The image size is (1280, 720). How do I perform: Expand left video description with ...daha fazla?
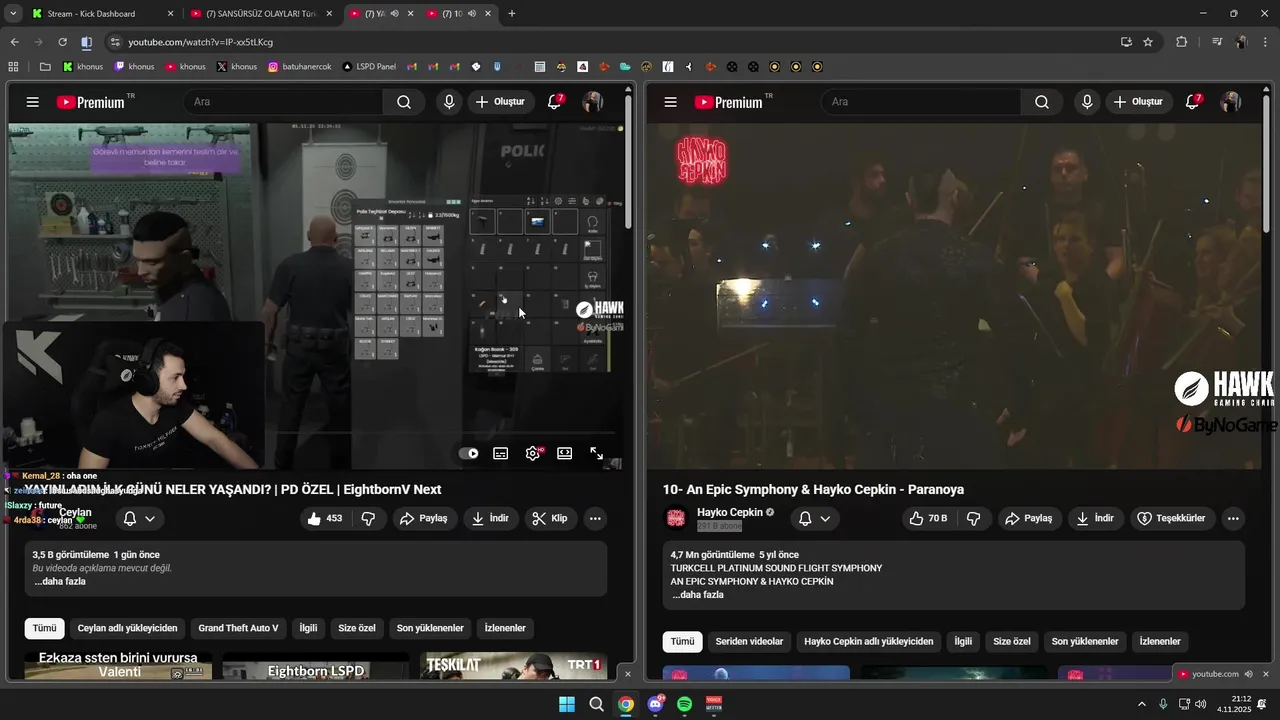(60, 581)
